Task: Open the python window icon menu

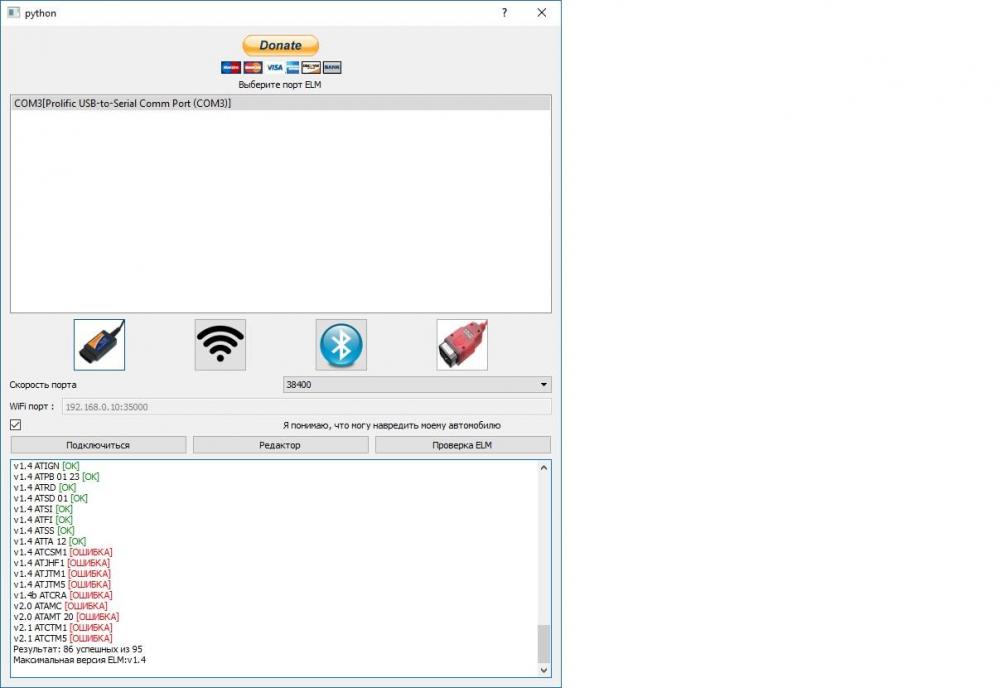Action: pyautogui.click(x=13, y=12)
